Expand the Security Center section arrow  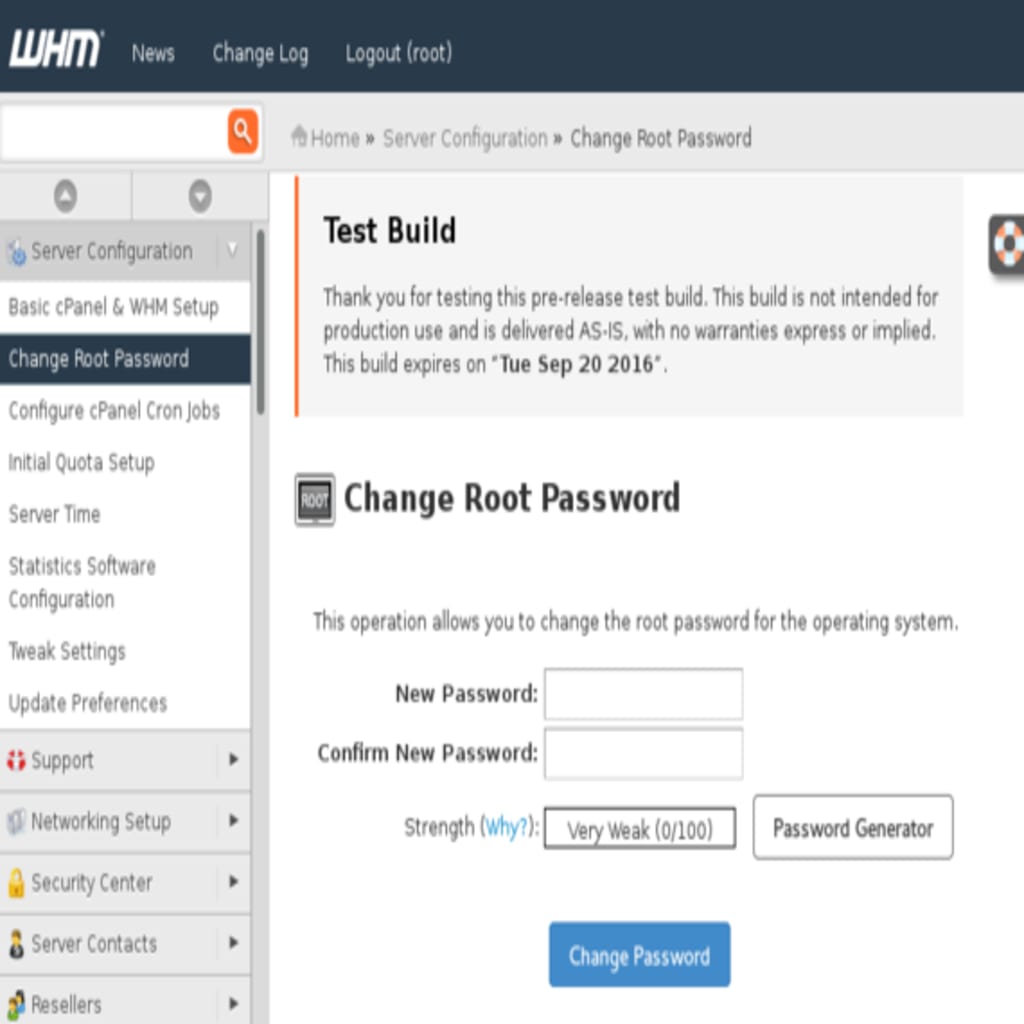coord(233,882)
